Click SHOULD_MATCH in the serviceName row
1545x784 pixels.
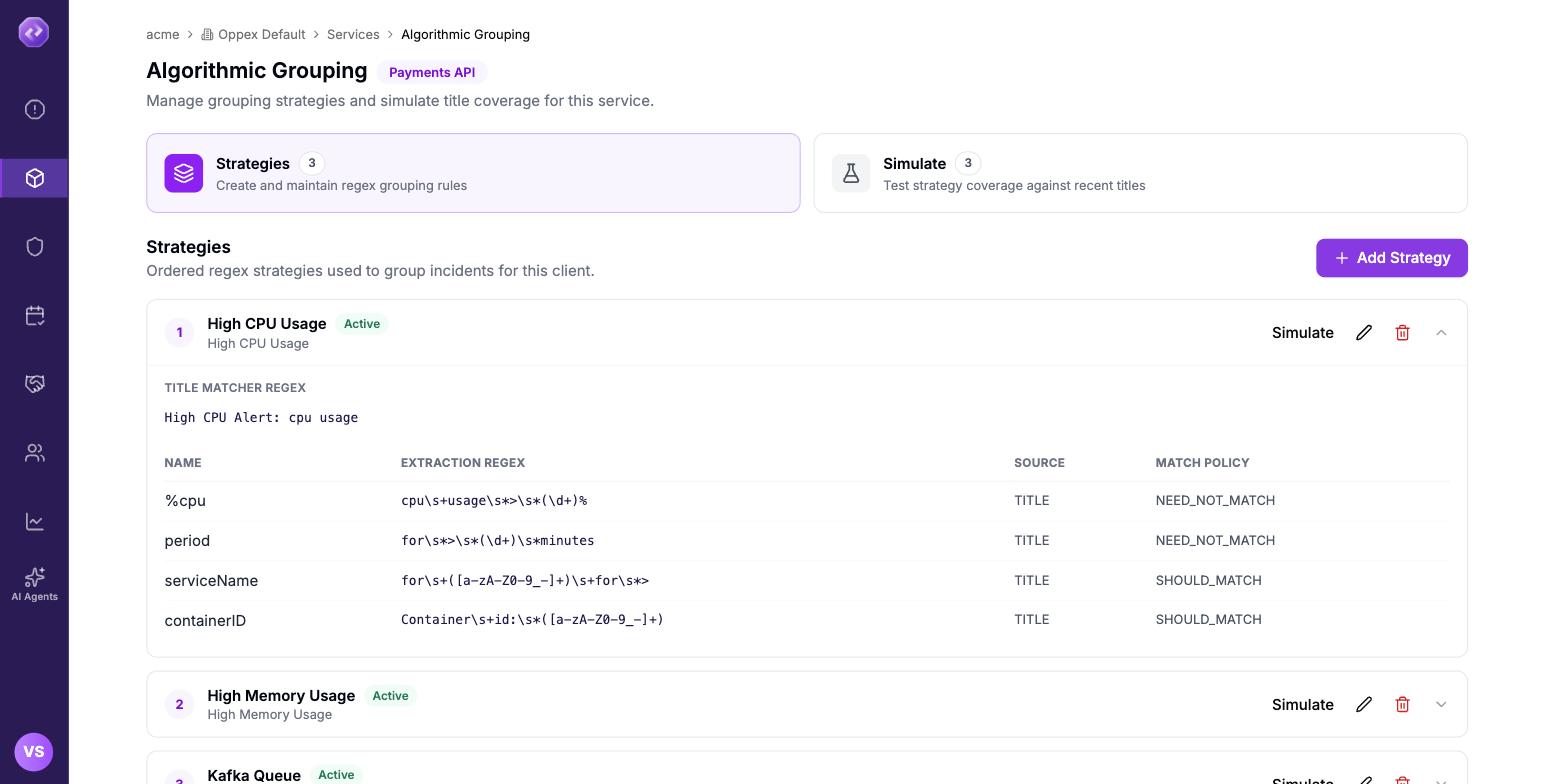[x=1208, y=580]
